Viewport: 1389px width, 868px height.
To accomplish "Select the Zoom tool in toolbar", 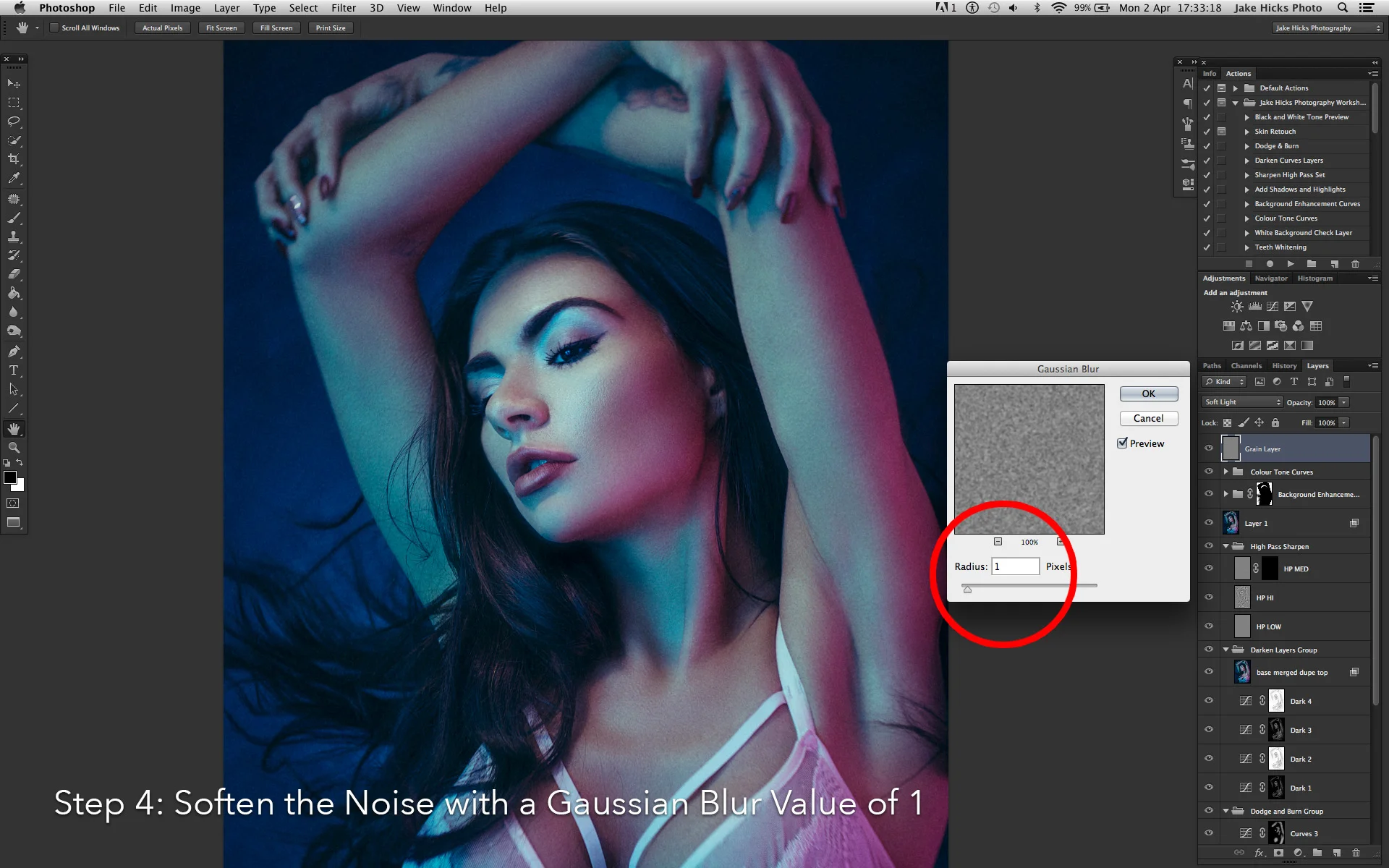I will click(13, 448).
